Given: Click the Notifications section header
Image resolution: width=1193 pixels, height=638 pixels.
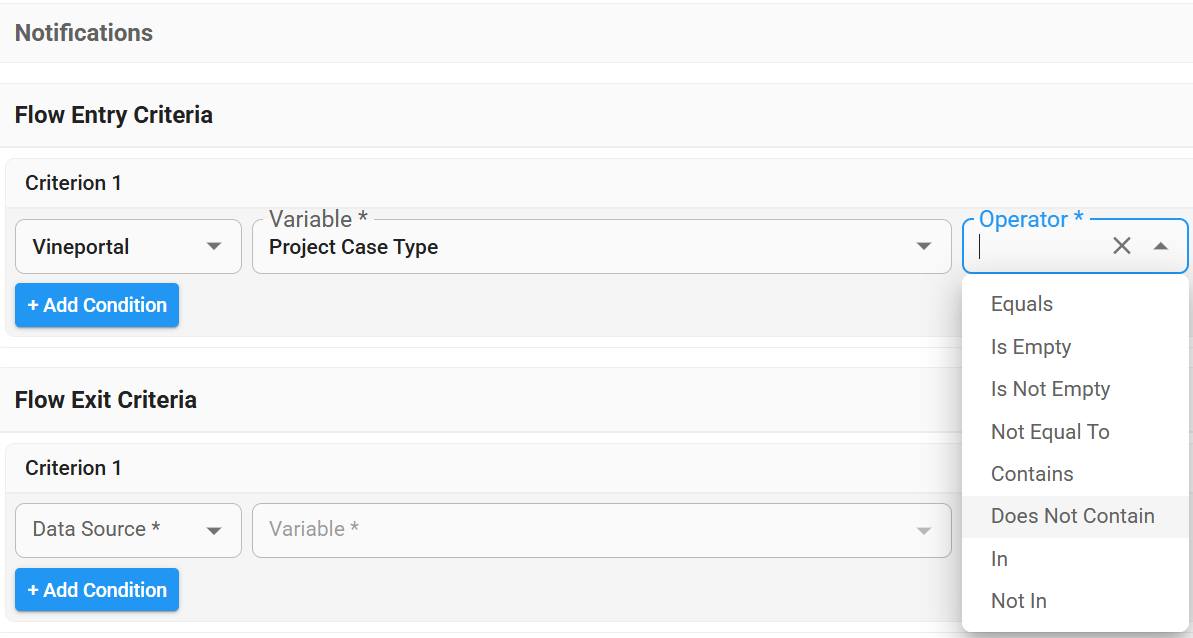Looking at the screenshot, I should click(x=84, y=33).
